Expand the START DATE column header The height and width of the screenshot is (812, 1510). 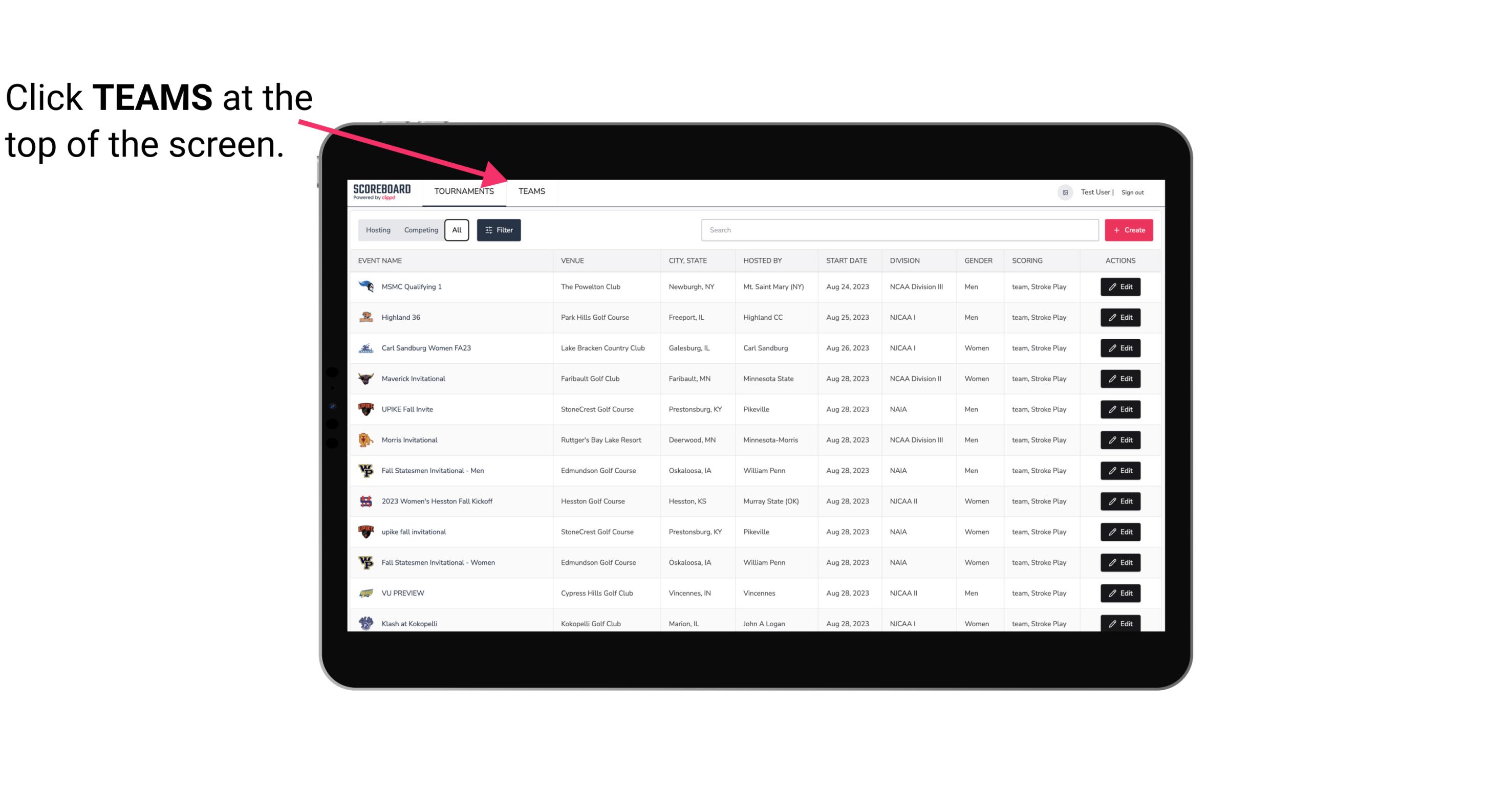tap(847, 260)
